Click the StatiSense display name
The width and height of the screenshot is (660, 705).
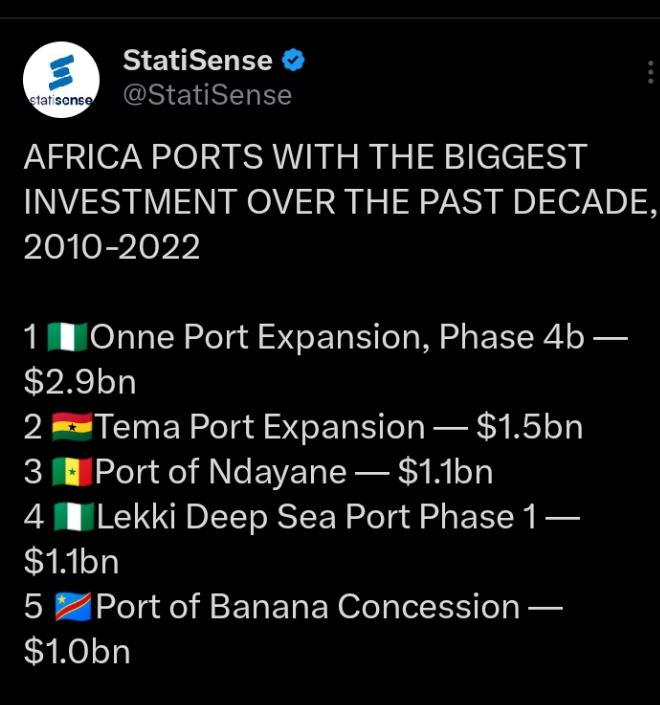point(197,60)
